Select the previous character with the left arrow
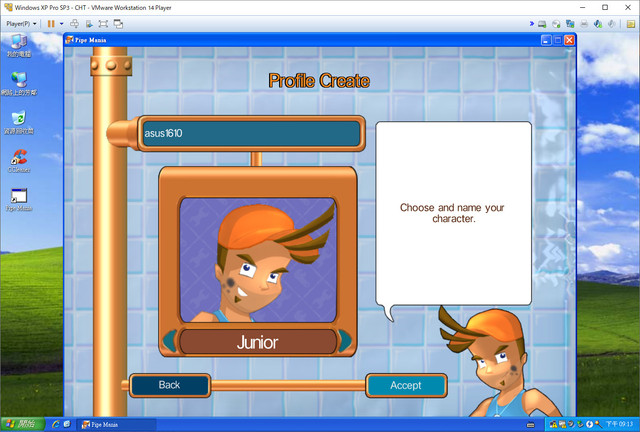Image resolution: width=640 pixels, height=432 pixels. coord(169,341)
